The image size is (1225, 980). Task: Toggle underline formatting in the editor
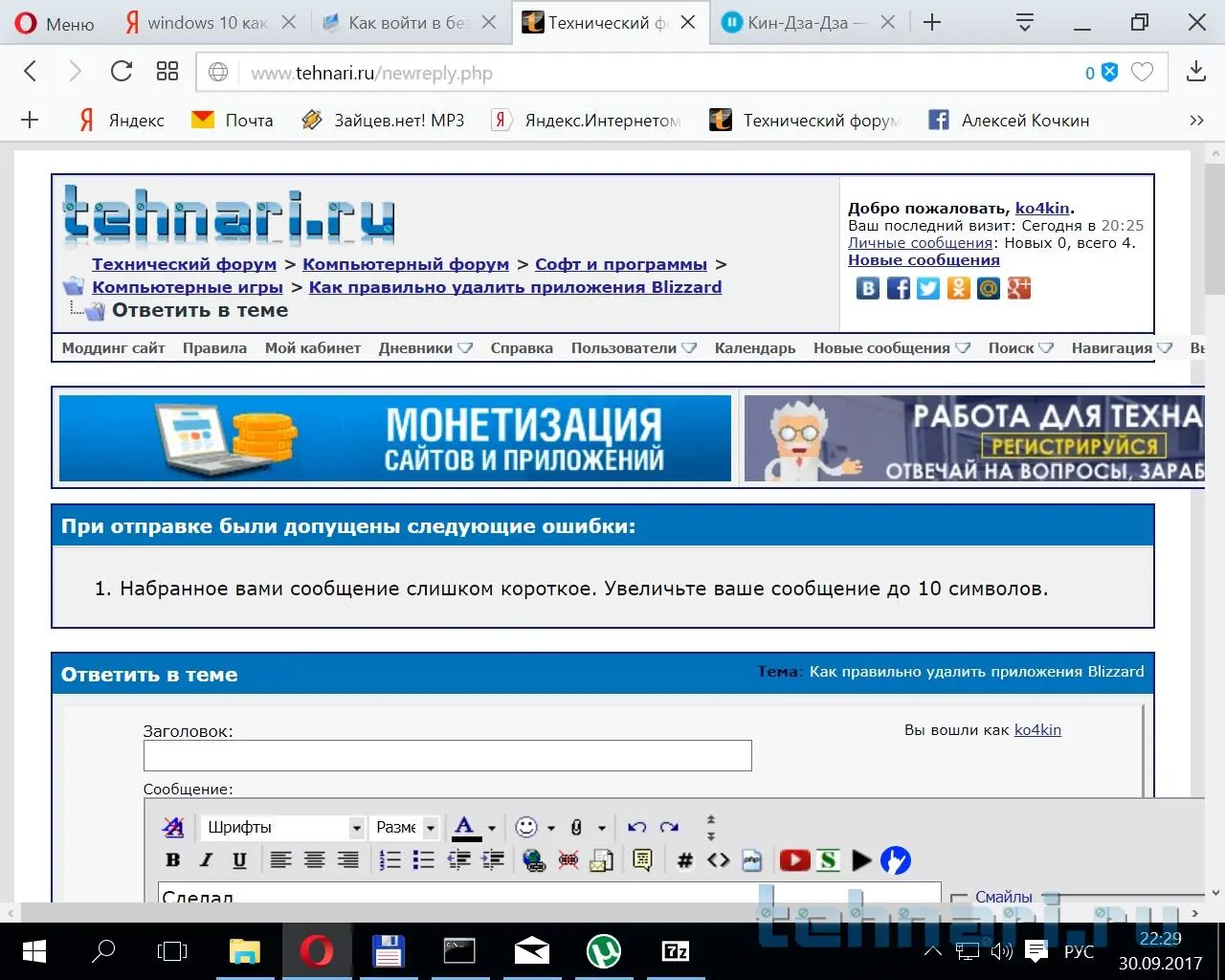click(x=239, y=860)
